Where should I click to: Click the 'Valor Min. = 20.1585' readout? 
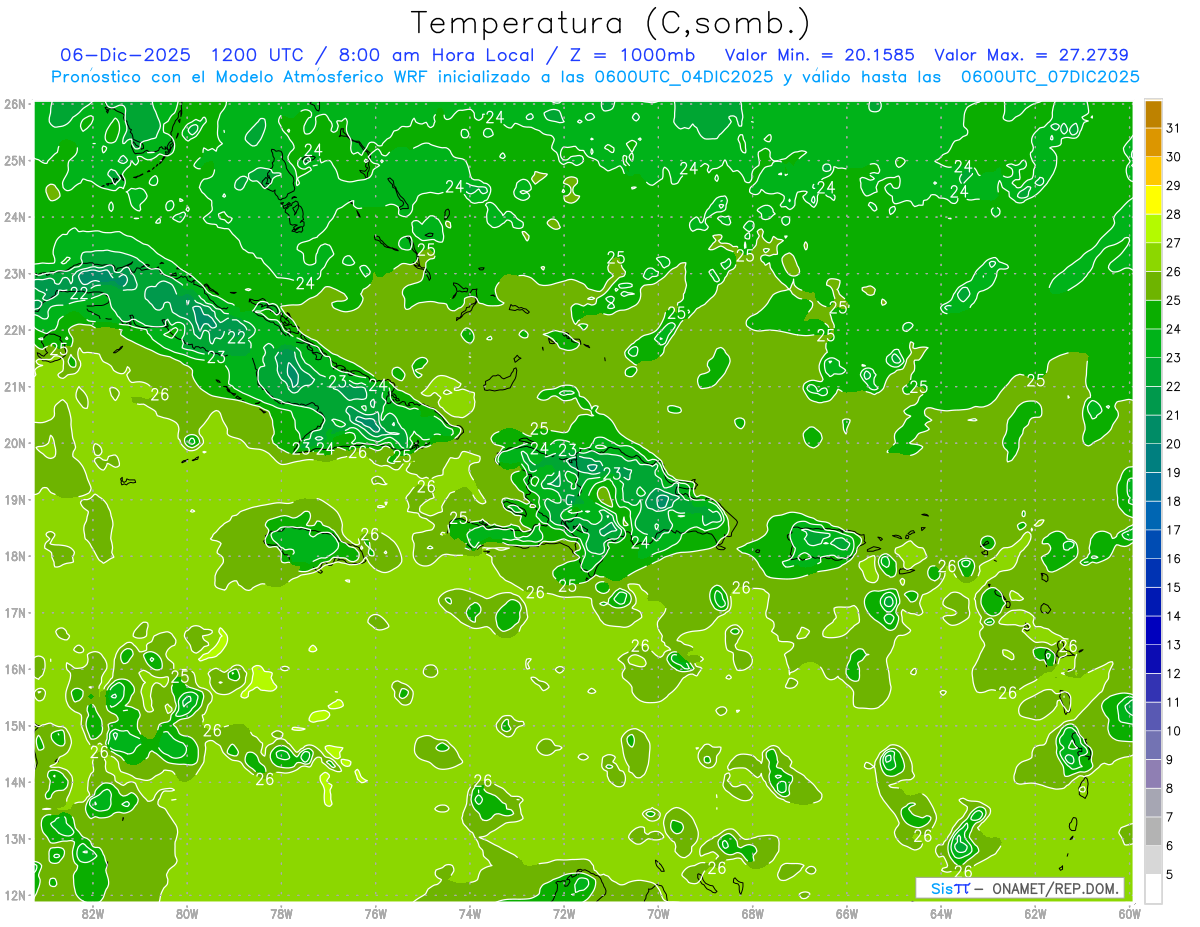click(819, 55)
